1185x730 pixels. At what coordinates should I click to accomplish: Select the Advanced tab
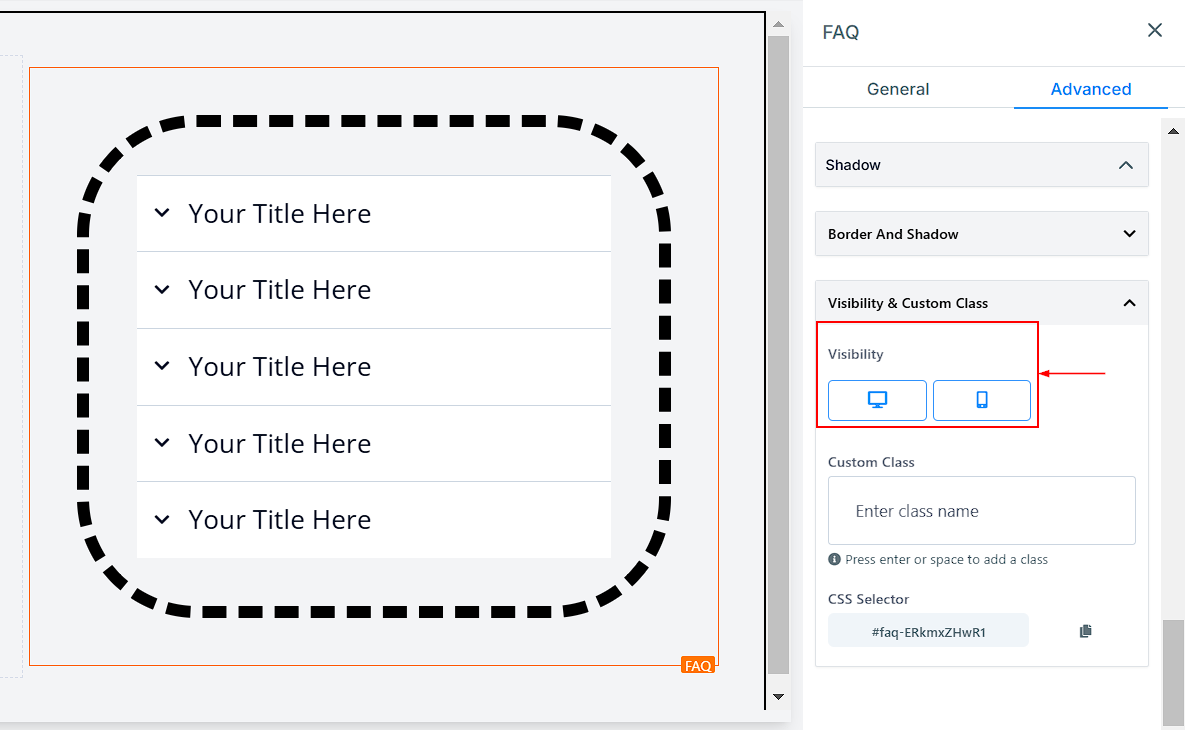(1090, 89)
